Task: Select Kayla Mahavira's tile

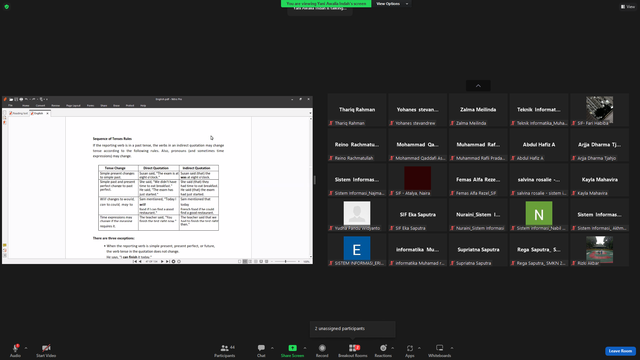Action: (599, 180)
